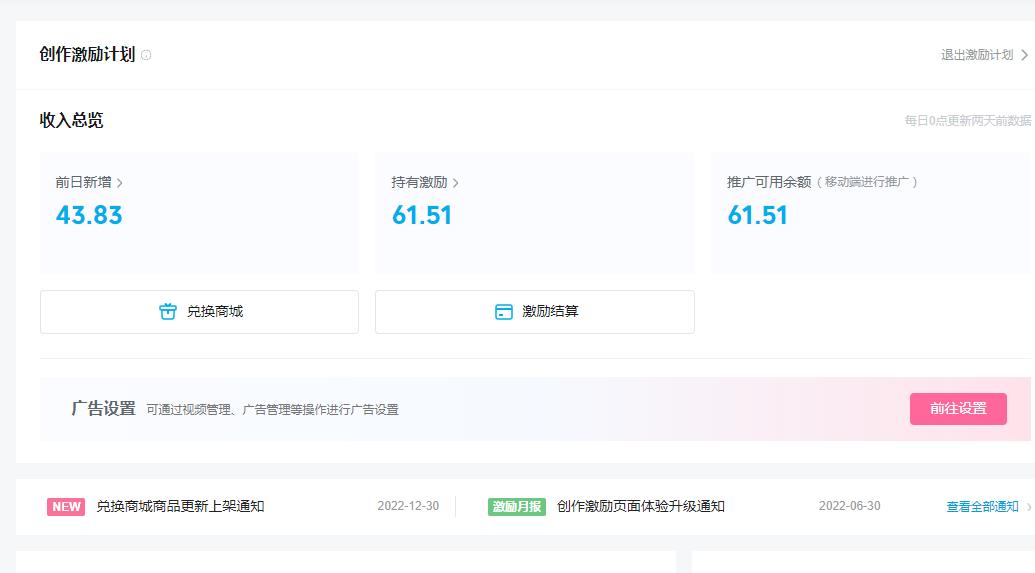
Task: Click the NEW badge on the notice
Action: [66, 506]
